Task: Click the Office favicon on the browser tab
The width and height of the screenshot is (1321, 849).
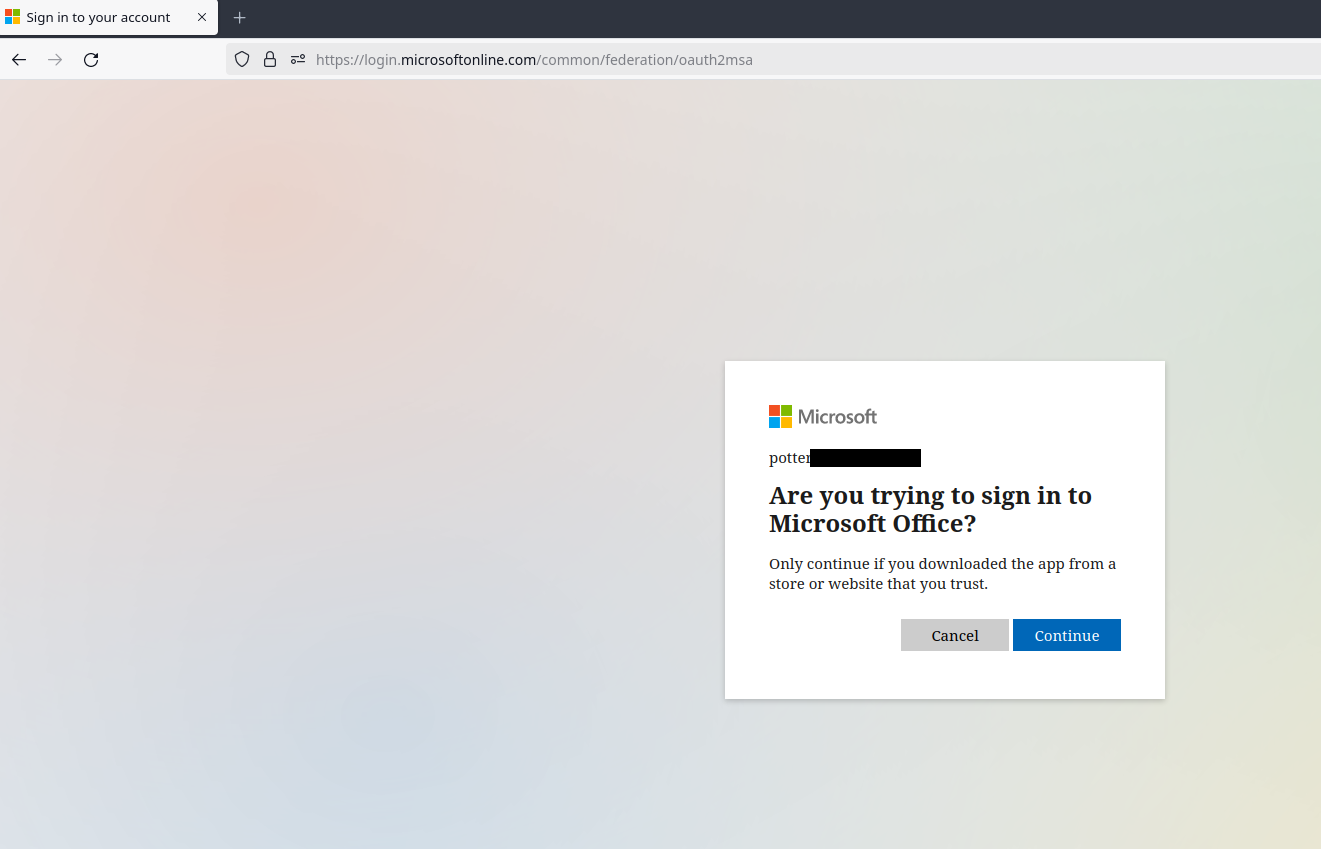Action: click(x=16, y=16)
